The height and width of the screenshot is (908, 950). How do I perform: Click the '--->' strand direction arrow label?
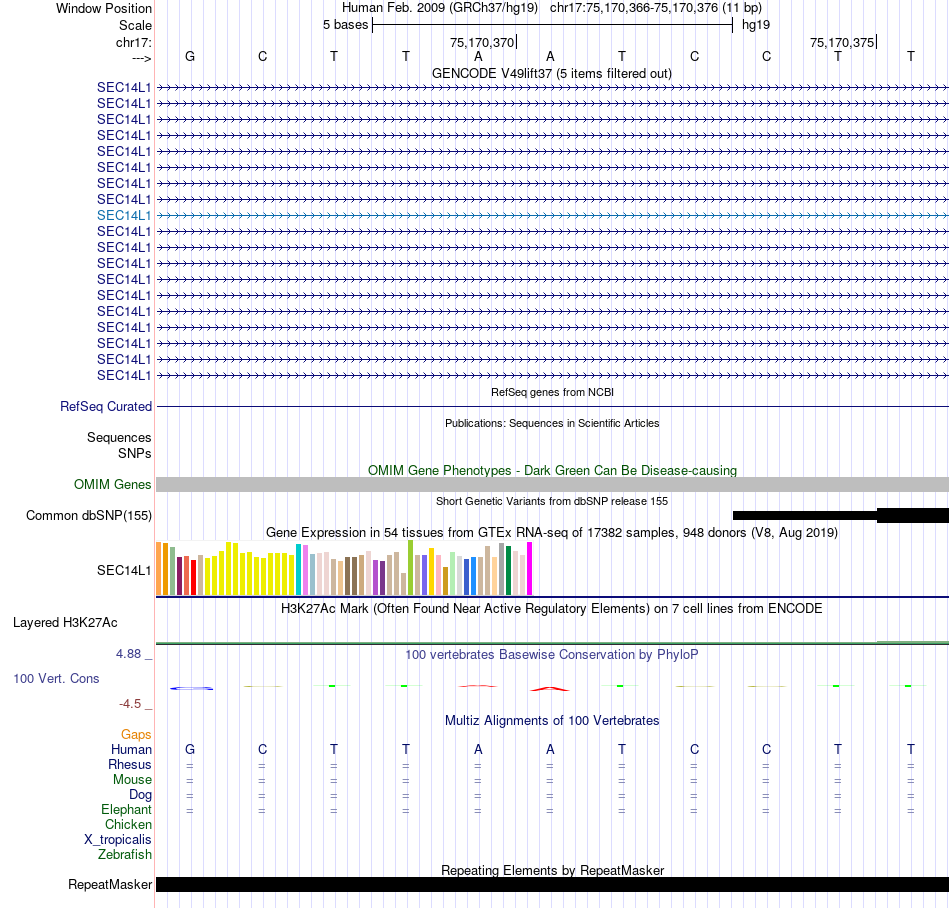(x=141, y=58)
